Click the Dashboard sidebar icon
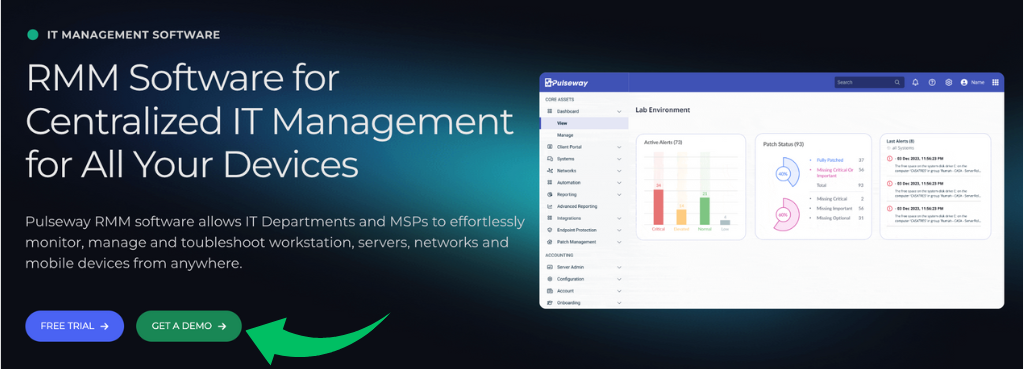This screenshot has height=369, width=1024. click(550, 112)
